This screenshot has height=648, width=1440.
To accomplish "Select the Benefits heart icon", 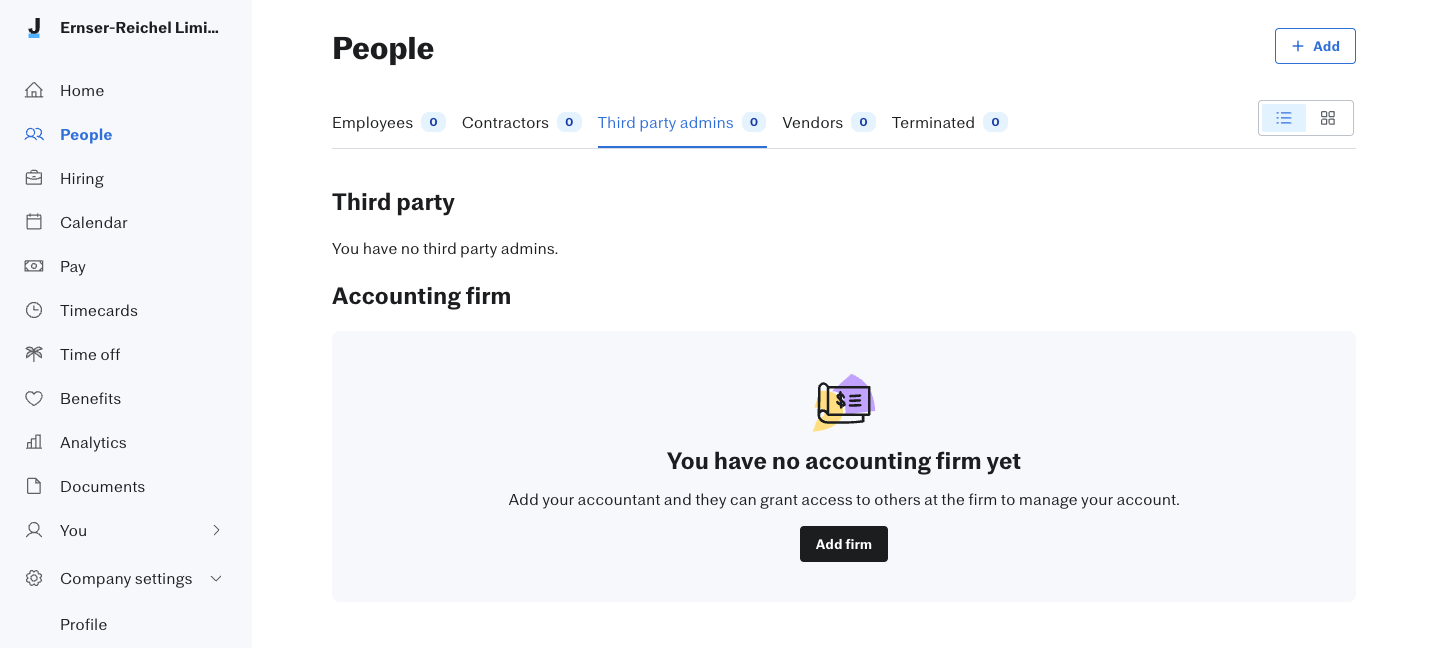I will (x=34, y=398).
